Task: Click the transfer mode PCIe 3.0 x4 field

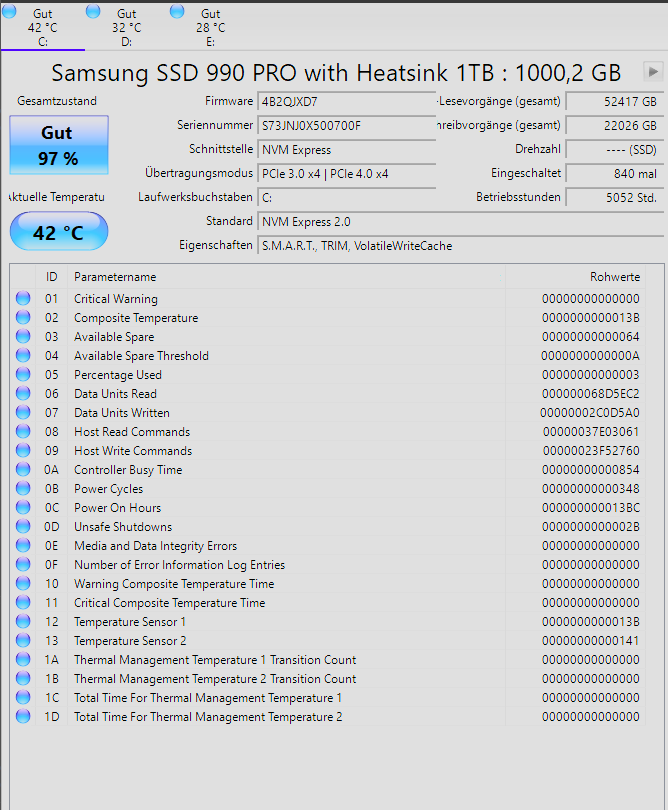Action: click(346, 174)
